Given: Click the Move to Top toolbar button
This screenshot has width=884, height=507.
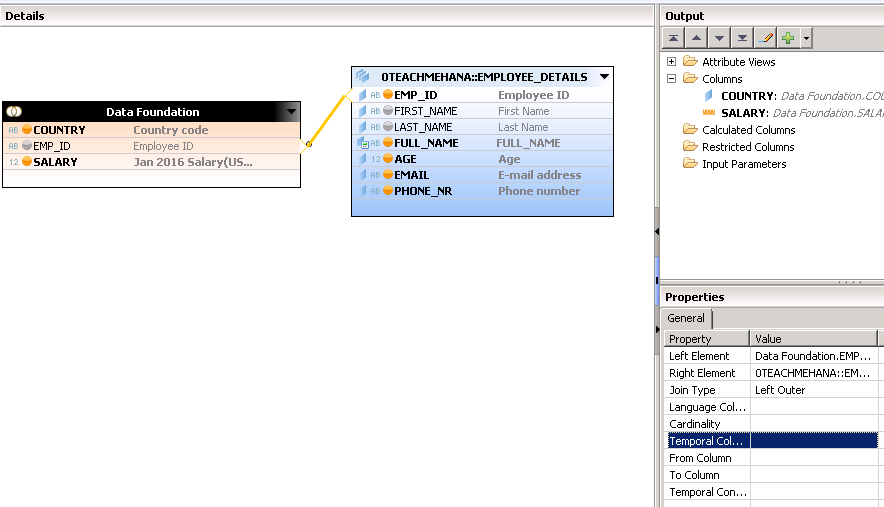Looking at the screenshot, I should 673,38.
